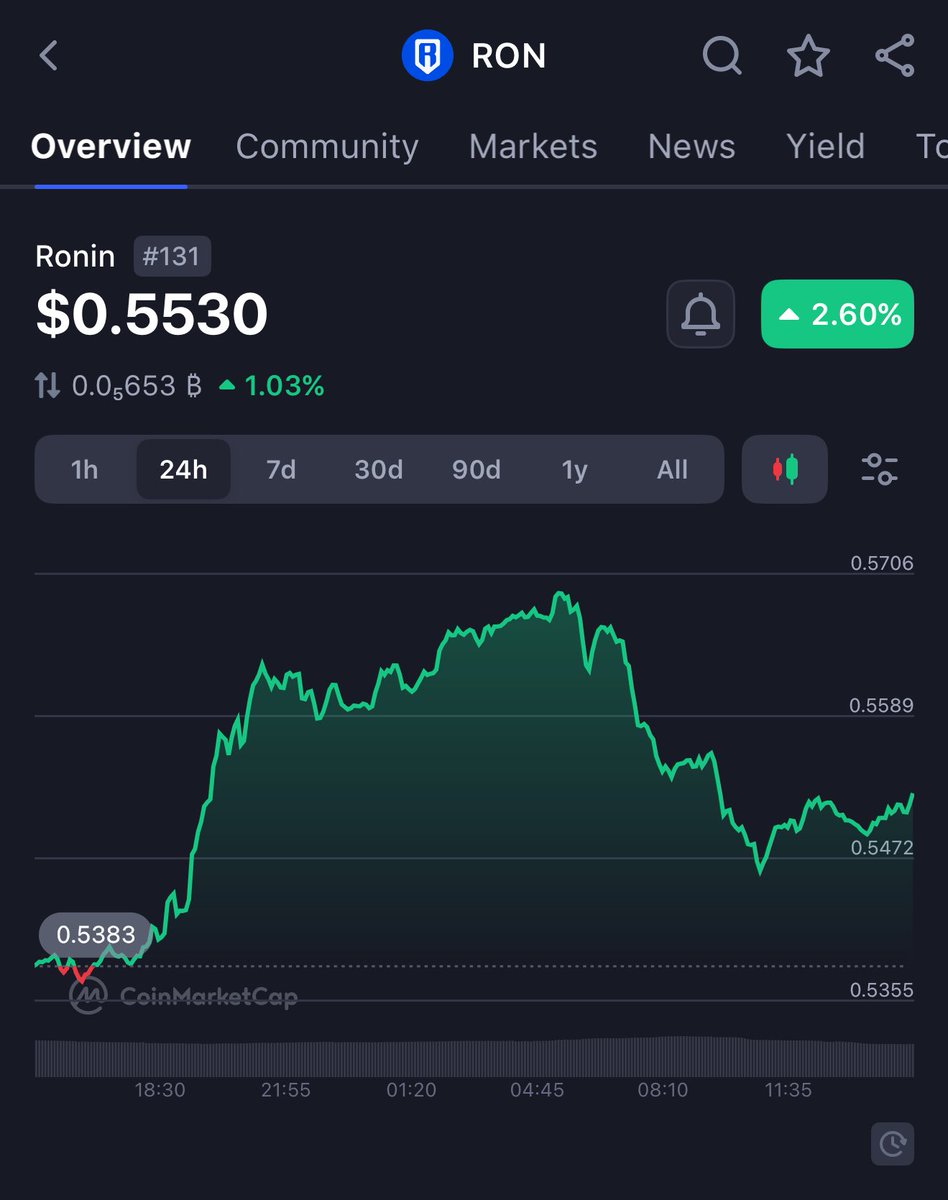Open chart settings sliders icon
This screenshot has width=948, height=1200.
880,469
